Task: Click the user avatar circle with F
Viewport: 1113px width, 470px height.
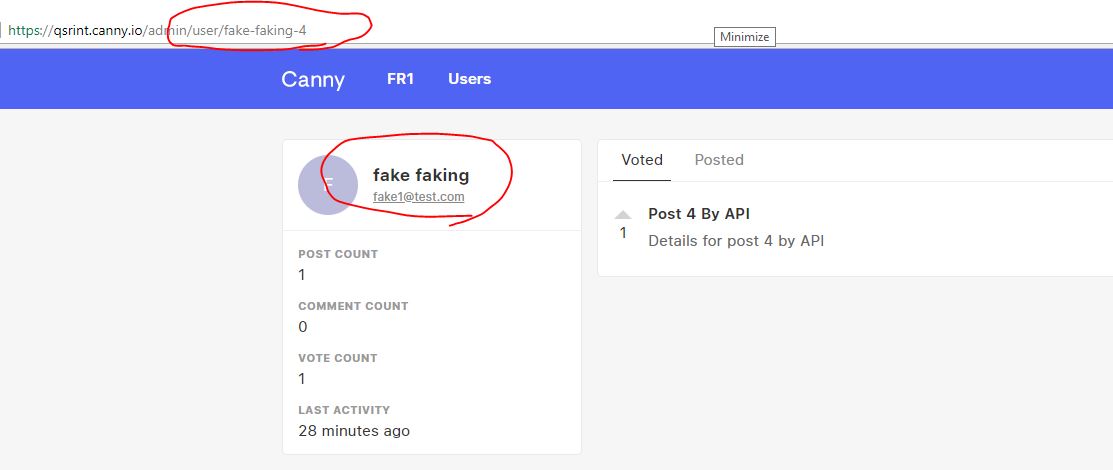Action: tap(328, 185)
